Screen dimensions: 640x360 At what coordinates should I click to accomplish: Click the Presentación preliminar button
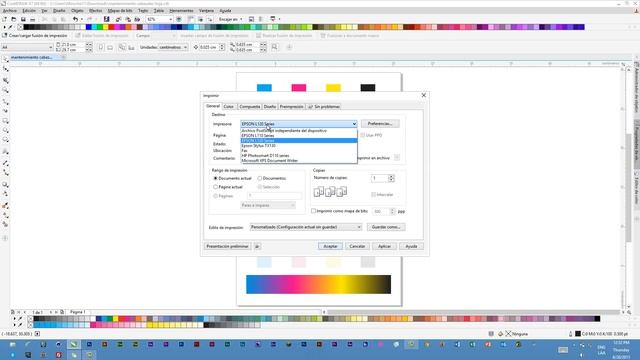(x=227, y=247)
